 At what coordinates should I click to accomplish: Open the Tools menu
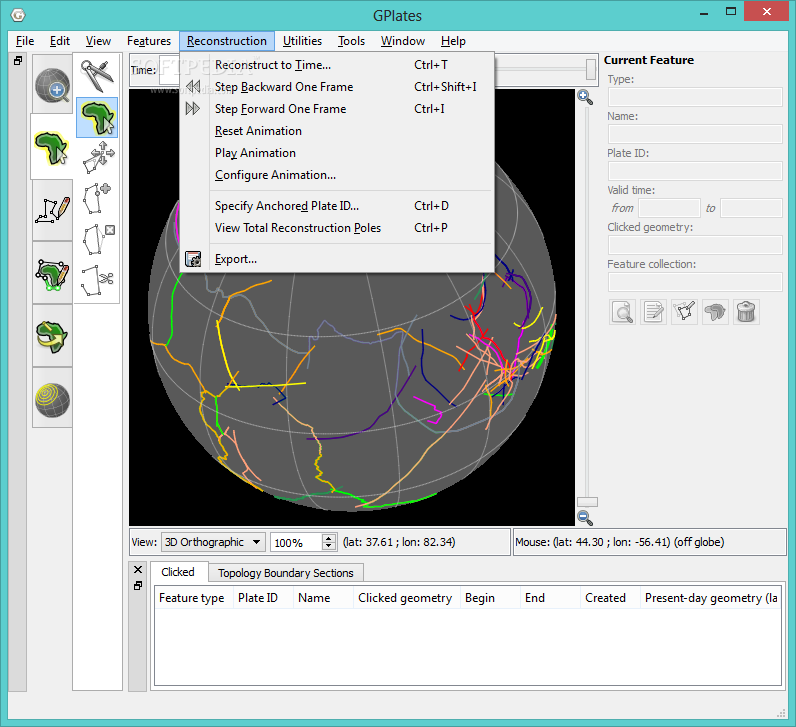(351, 41)
